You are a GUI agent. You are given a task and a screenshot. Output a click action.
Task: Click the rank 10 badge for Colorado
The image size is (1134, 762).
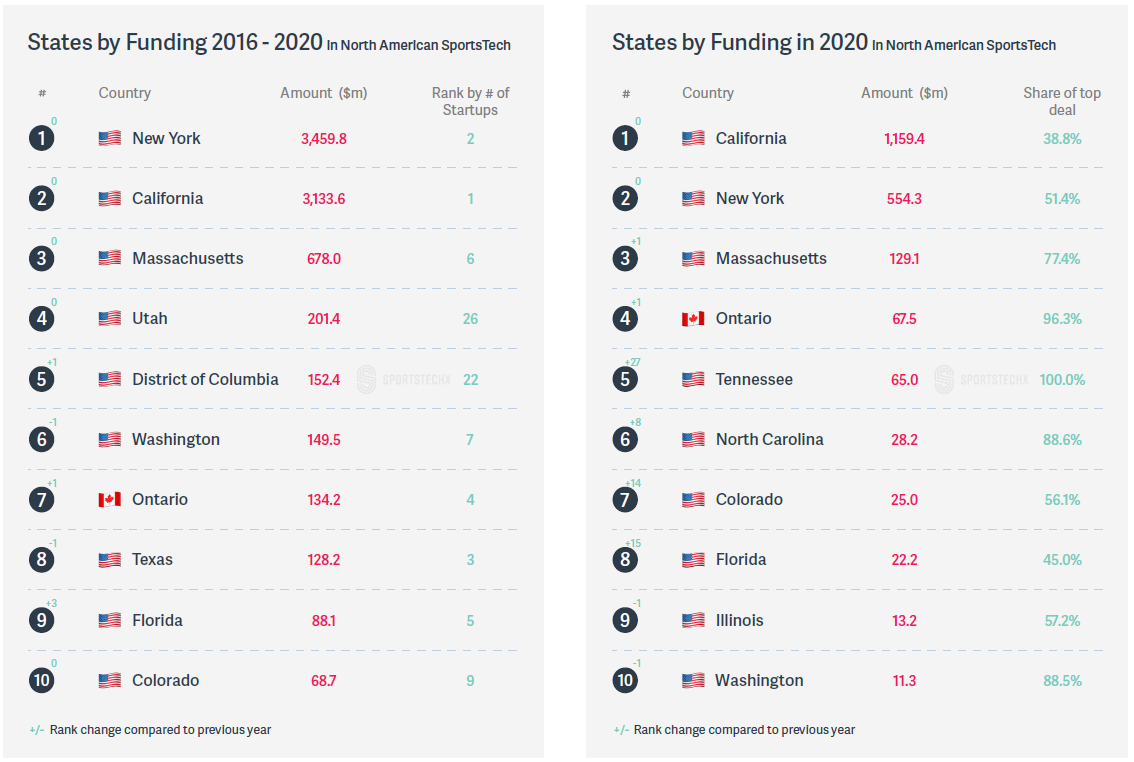tap(42, 680)
